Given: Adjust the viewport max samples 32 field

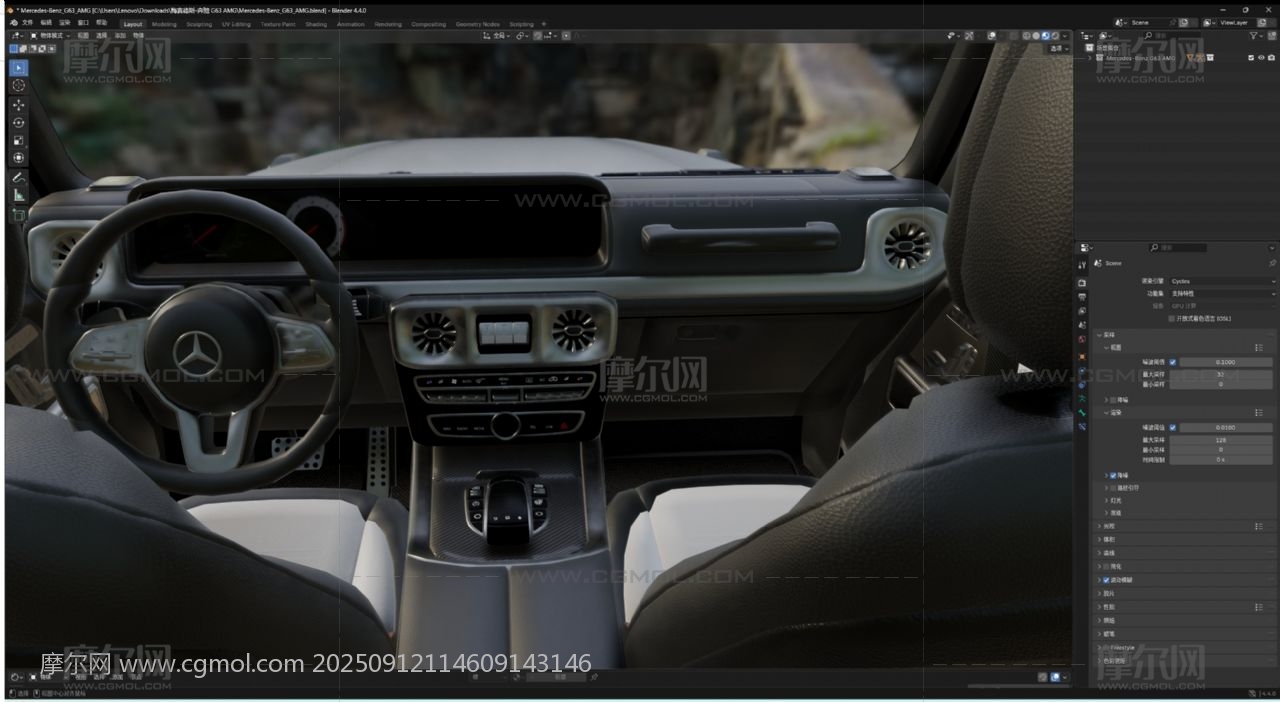Looking at the screenshot, I should (1221, 374).
